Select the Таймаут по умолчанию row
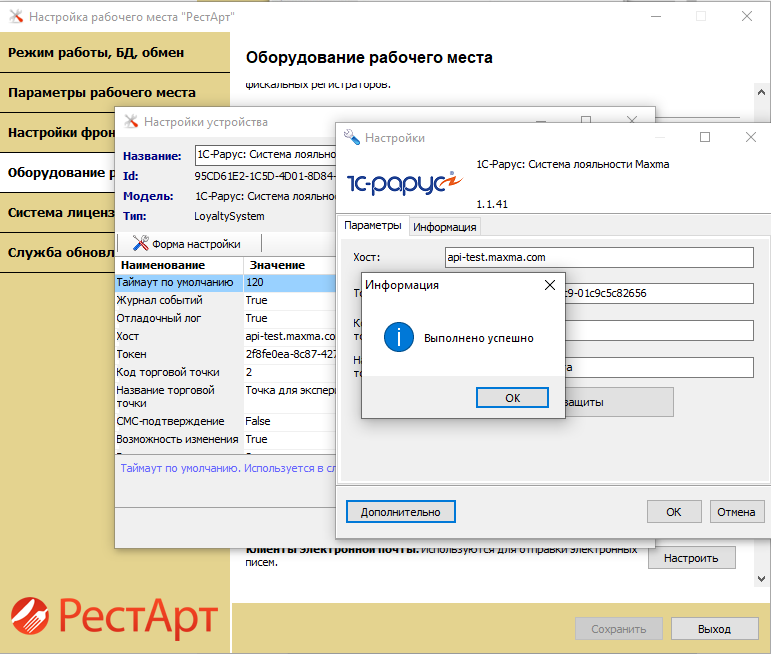Image resolution: width=771 pixels, height=654 pixels. [x=225, y=282]
